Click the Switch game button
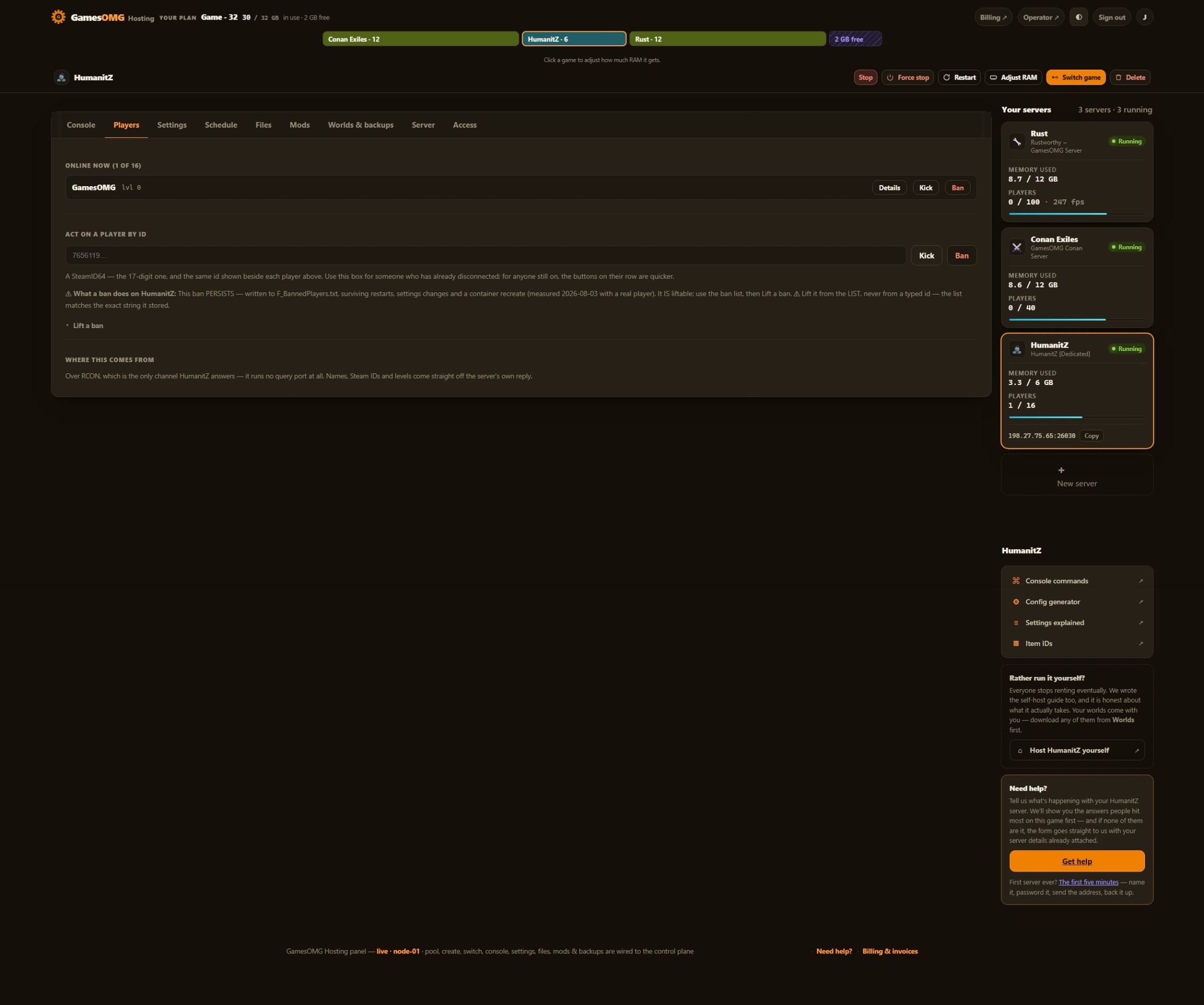Image resolution: width=1204 pixels, height=1005 pixels. tap(1076, 78)
